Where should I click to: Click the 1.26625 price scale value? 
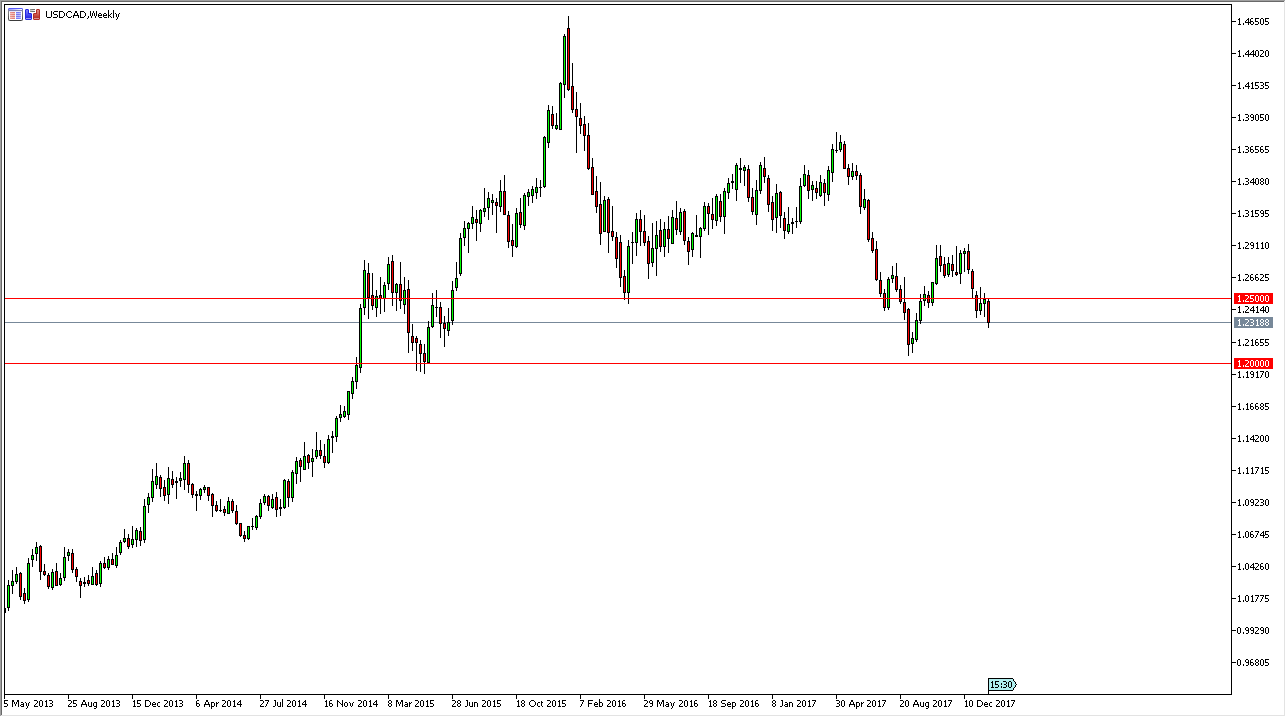point(1255,277)
